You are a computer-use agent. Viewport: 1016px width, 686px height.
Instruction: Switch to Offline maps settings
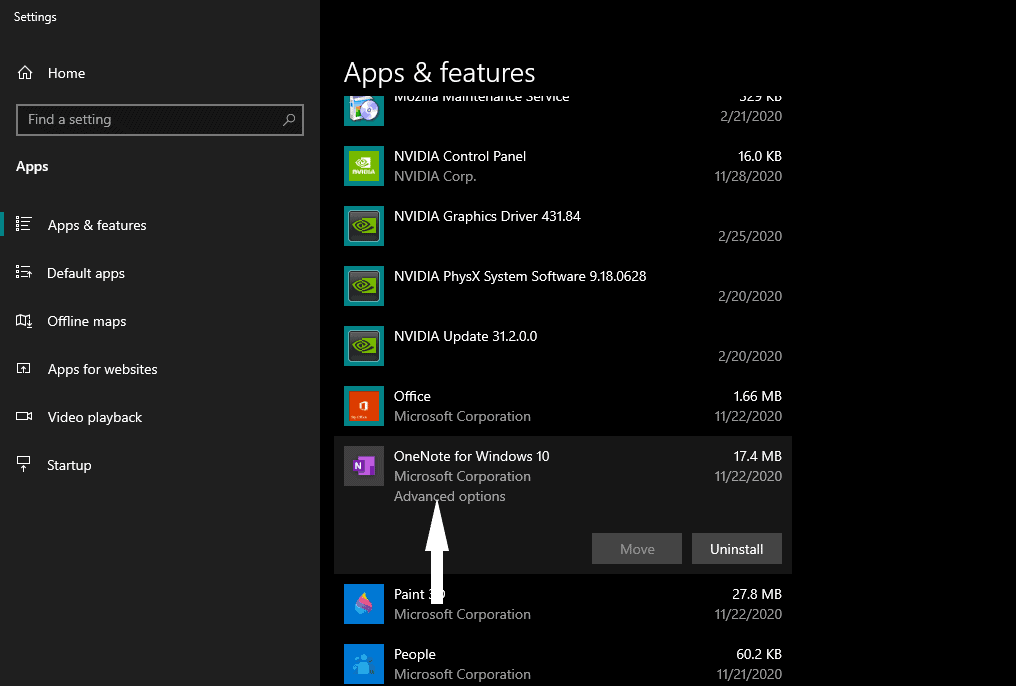click(x=87, y=321)
